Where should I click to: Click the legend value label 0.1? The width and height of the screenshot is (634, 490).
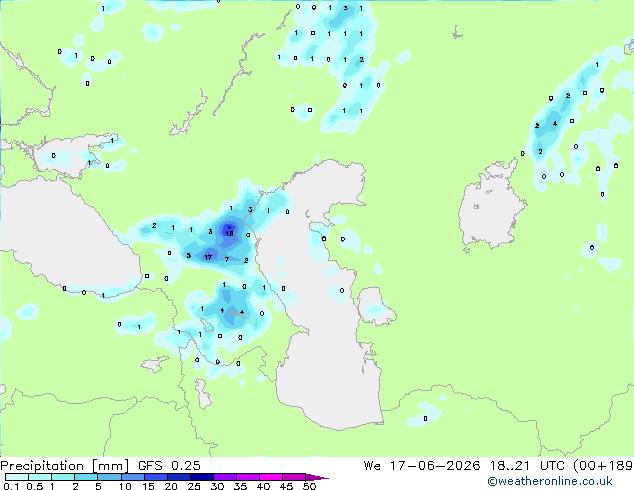click(11, 486)
